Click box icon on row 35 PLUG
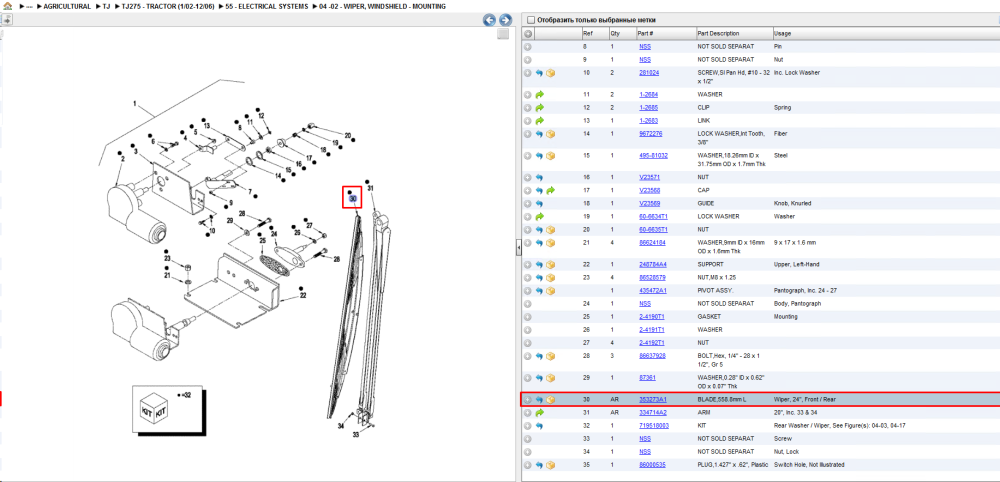Viewport: 1000px width, 482px height. click(550, 465)
